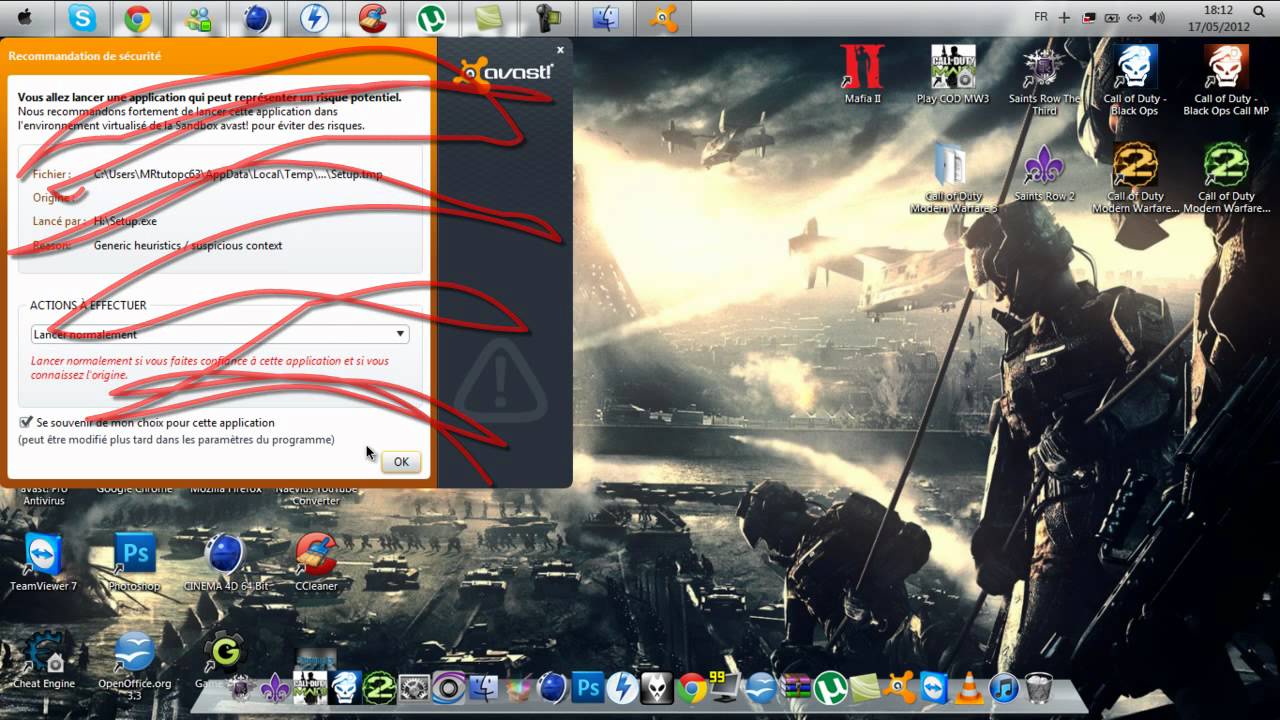Open Finder in the bottom dock
Image resolution: width=1280 pixels, height=720 pixels.
(484, 687)
